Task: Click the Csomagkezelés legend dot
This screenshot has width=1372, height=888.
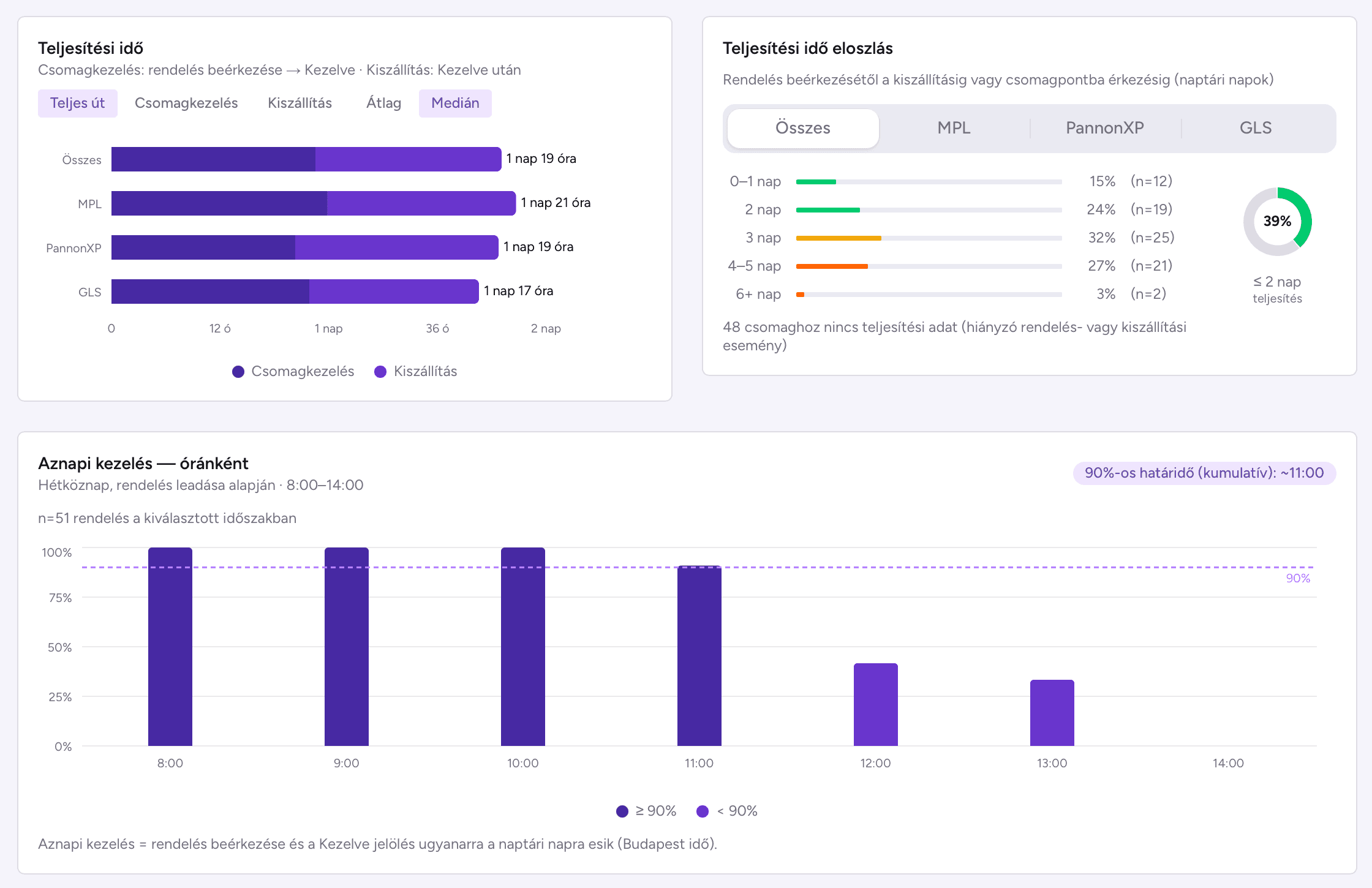Action: (x=238, y=372)
